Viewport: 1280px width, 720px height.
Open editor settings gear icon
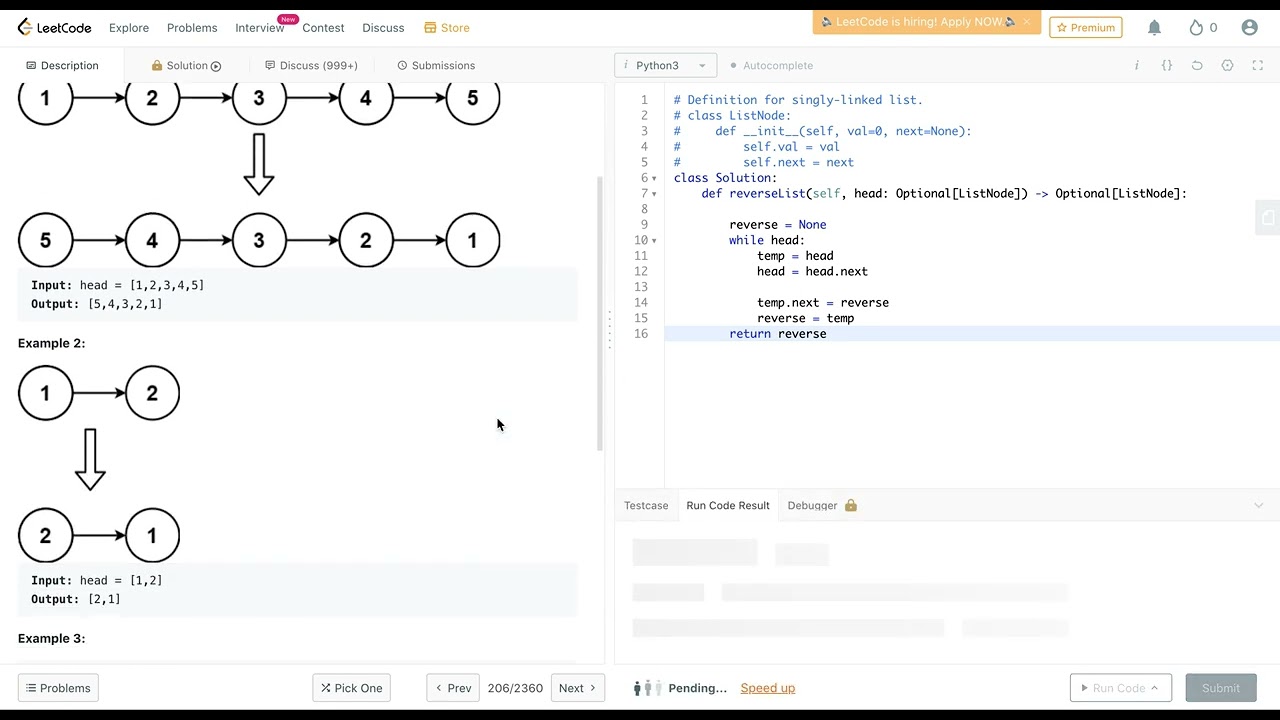click(x=1227, y=66)
